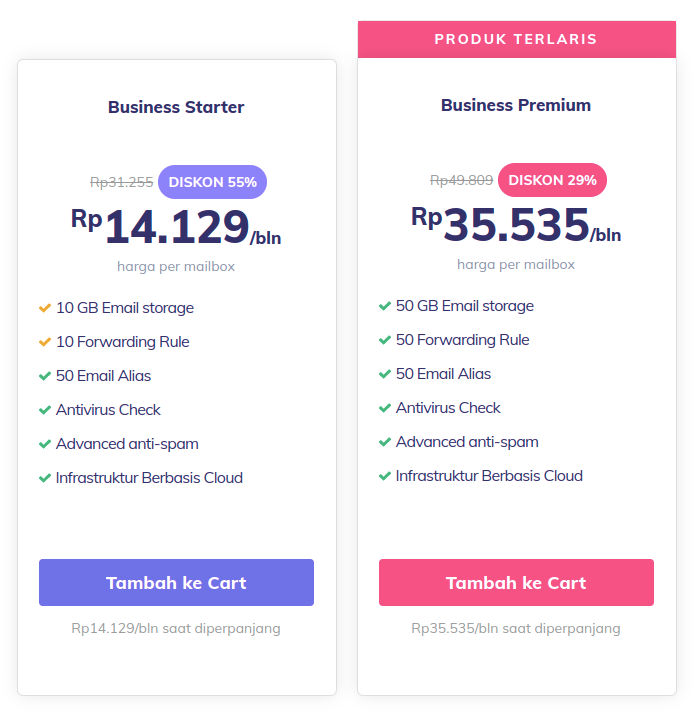This screenshot has width=698, height=718.
Task: Click the Starter plan's 50 Email Alias checkmark
Action: 44,376
